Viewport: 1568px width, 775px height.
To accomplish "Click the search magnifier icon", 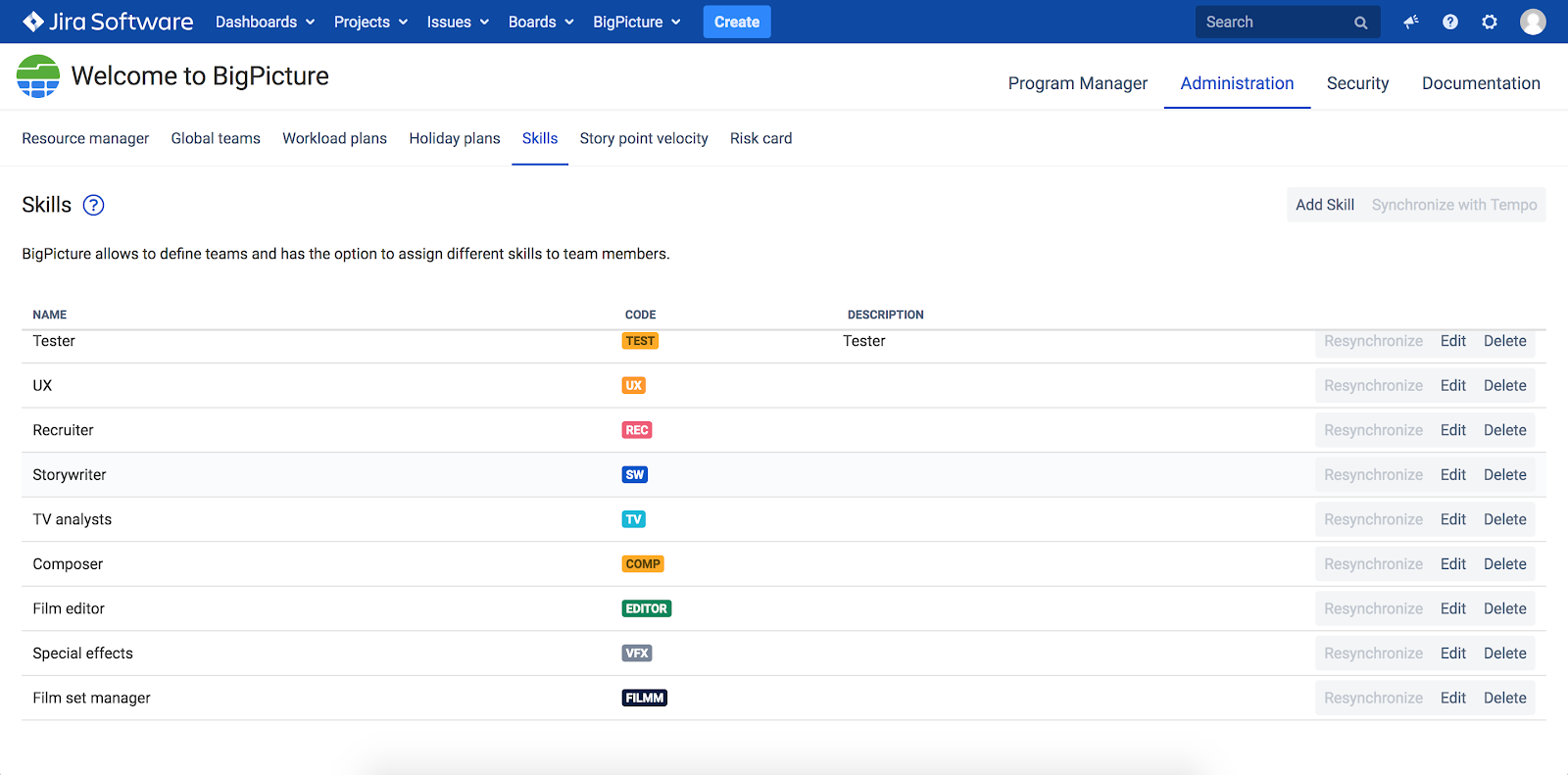I will tap(1361, 23).
